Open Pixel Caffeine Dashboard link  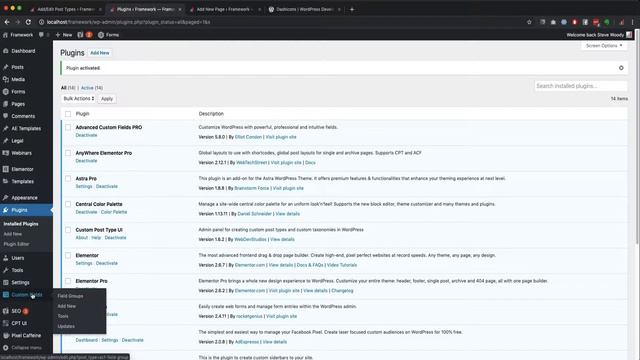coord(87,340)
